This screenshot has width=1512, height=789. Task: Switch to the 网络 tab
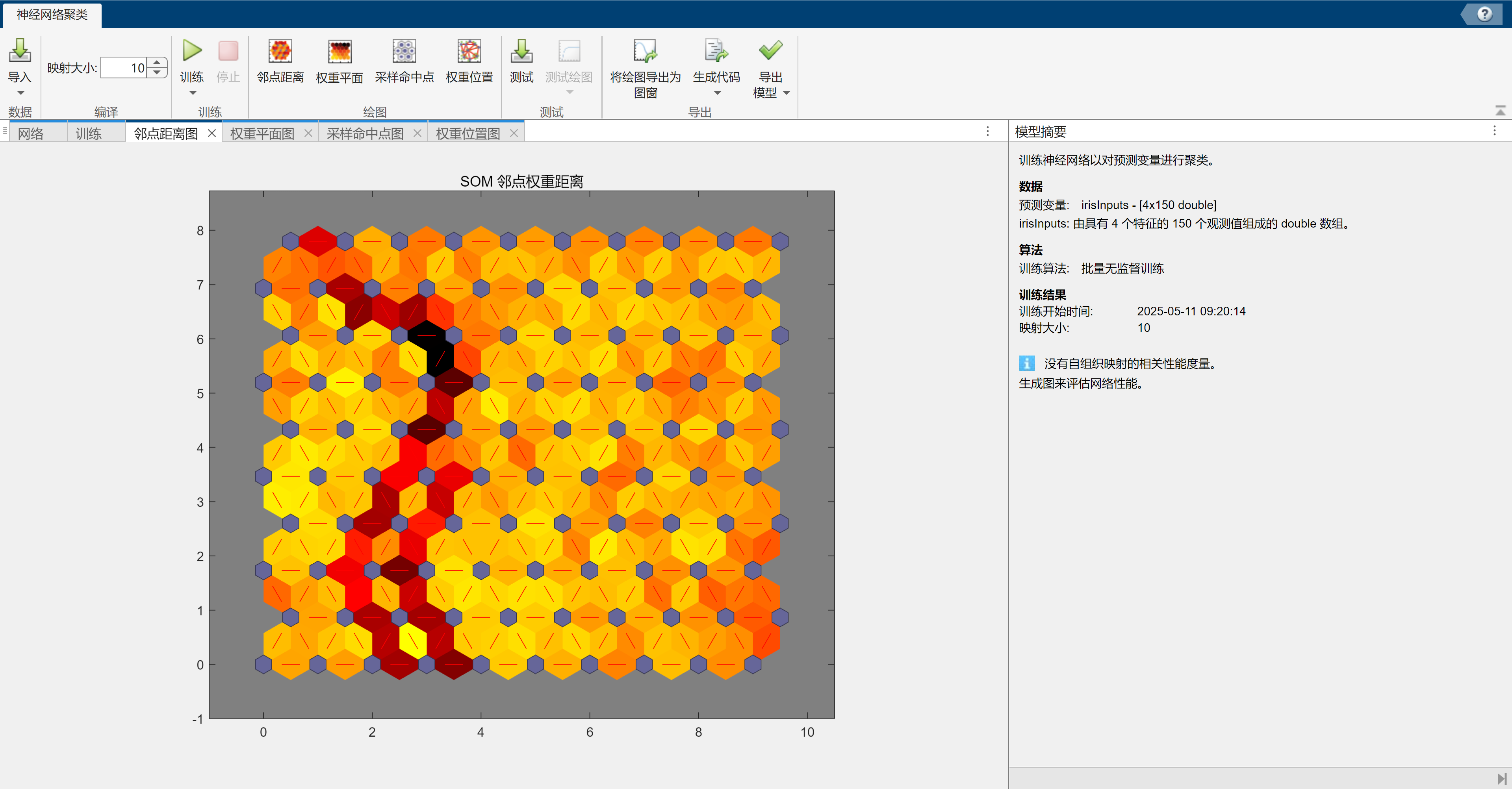coord(30,134)
